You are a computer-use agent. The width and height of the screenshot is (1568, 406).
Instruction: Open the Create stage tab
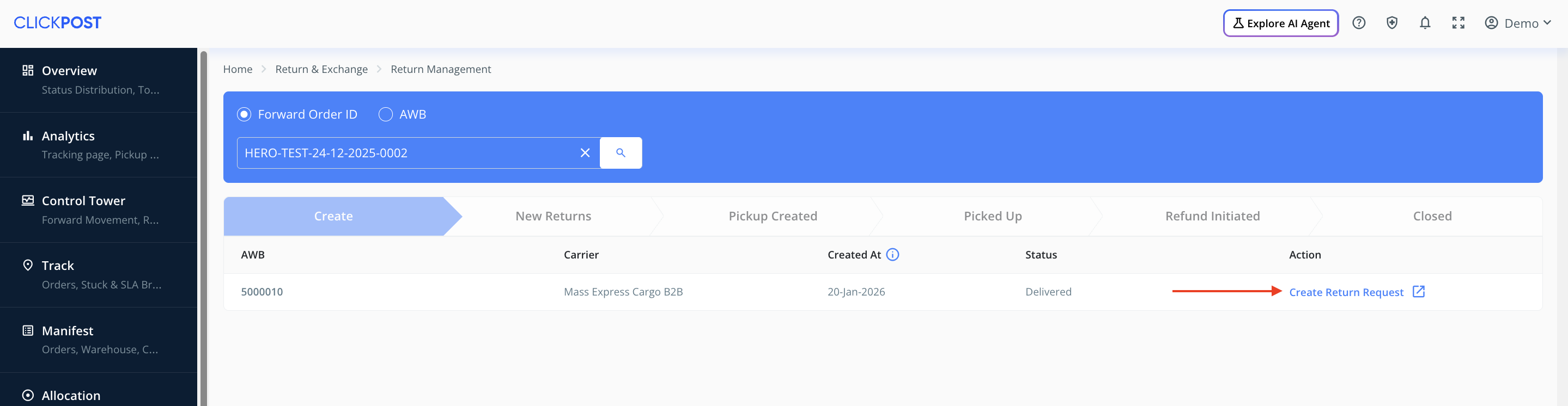point(333,216)
